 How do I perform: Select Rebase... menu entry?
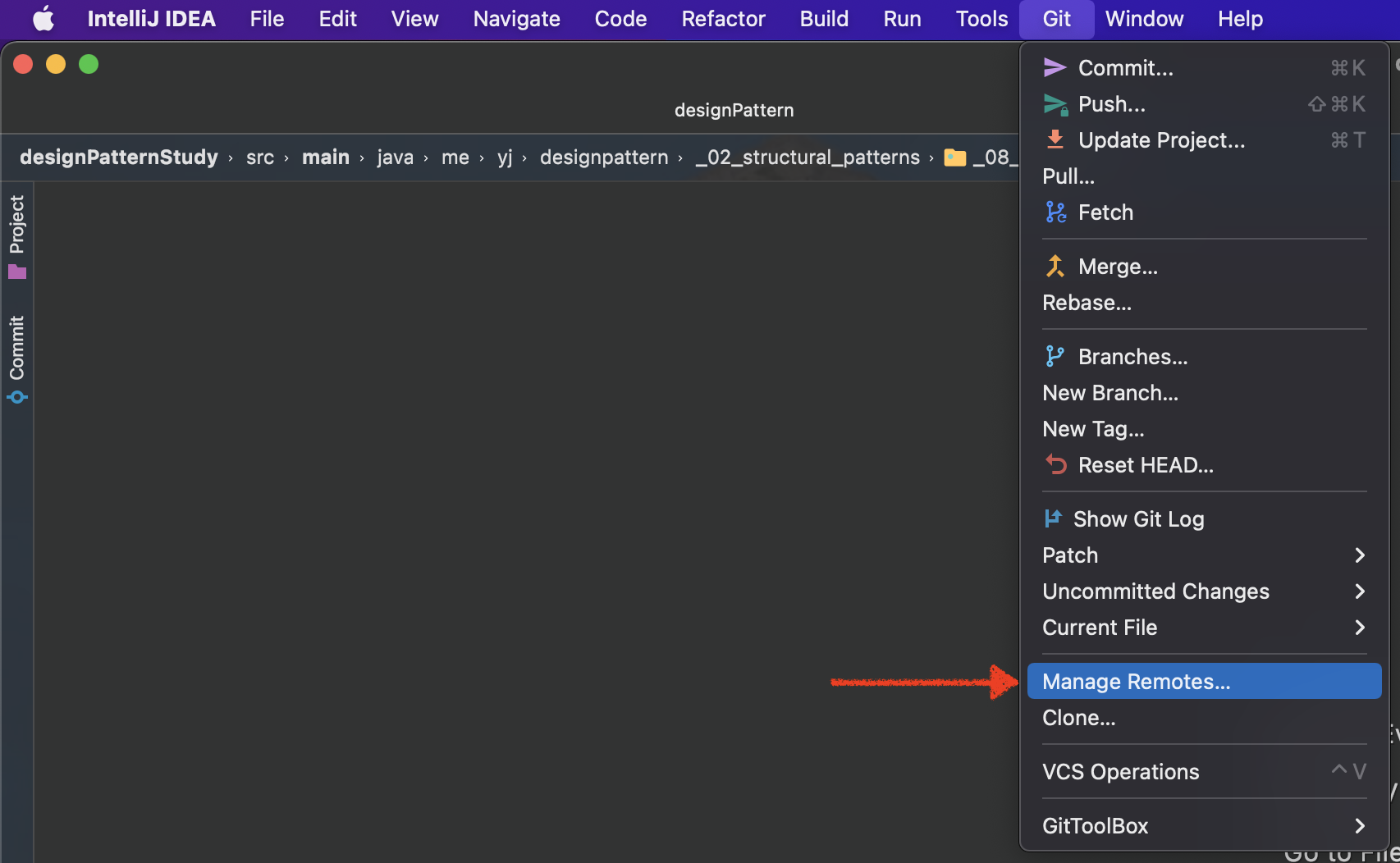[1204, 303]
